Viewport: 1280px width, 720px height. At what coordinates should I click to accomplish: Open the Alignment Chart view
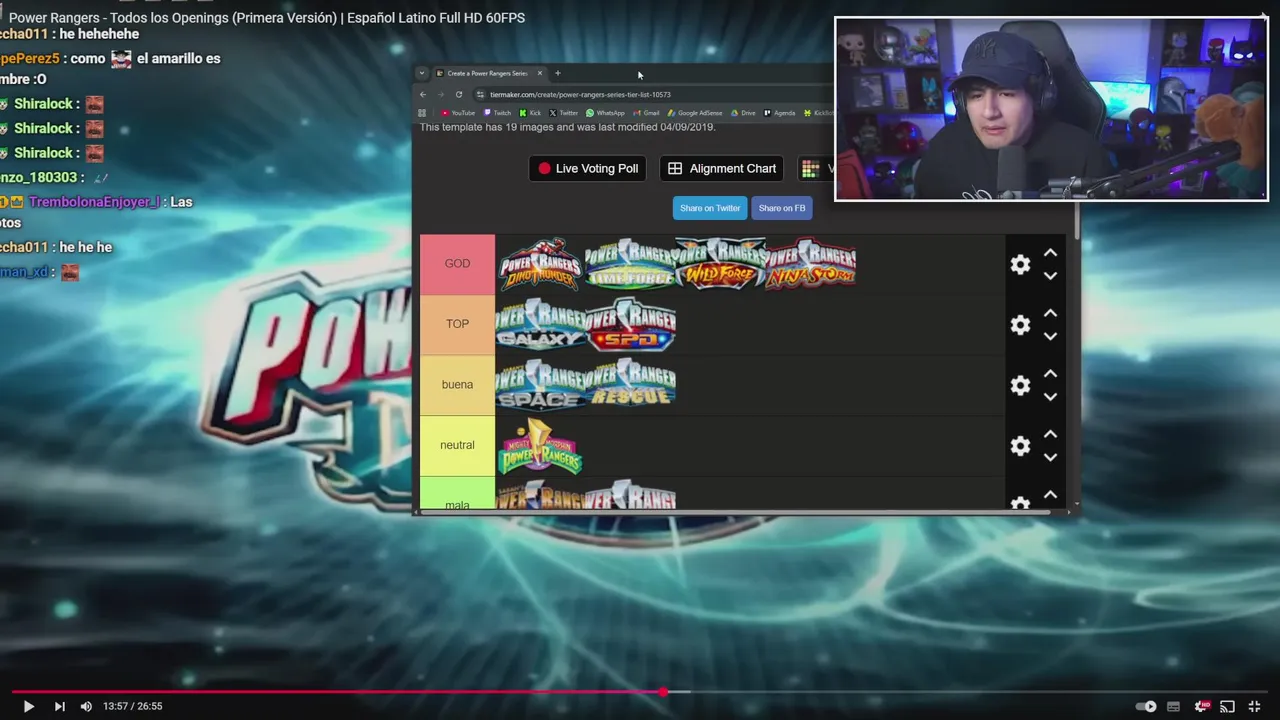[722, 168]
